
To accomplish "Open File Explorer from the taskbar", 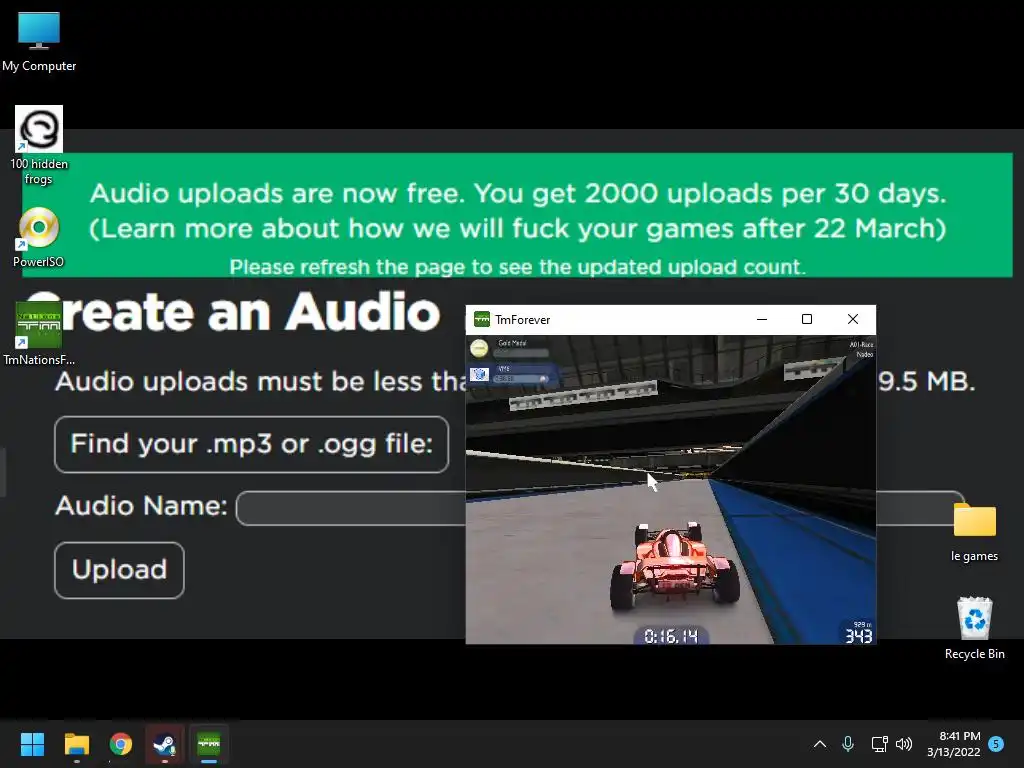I will [x=76, y=744].
